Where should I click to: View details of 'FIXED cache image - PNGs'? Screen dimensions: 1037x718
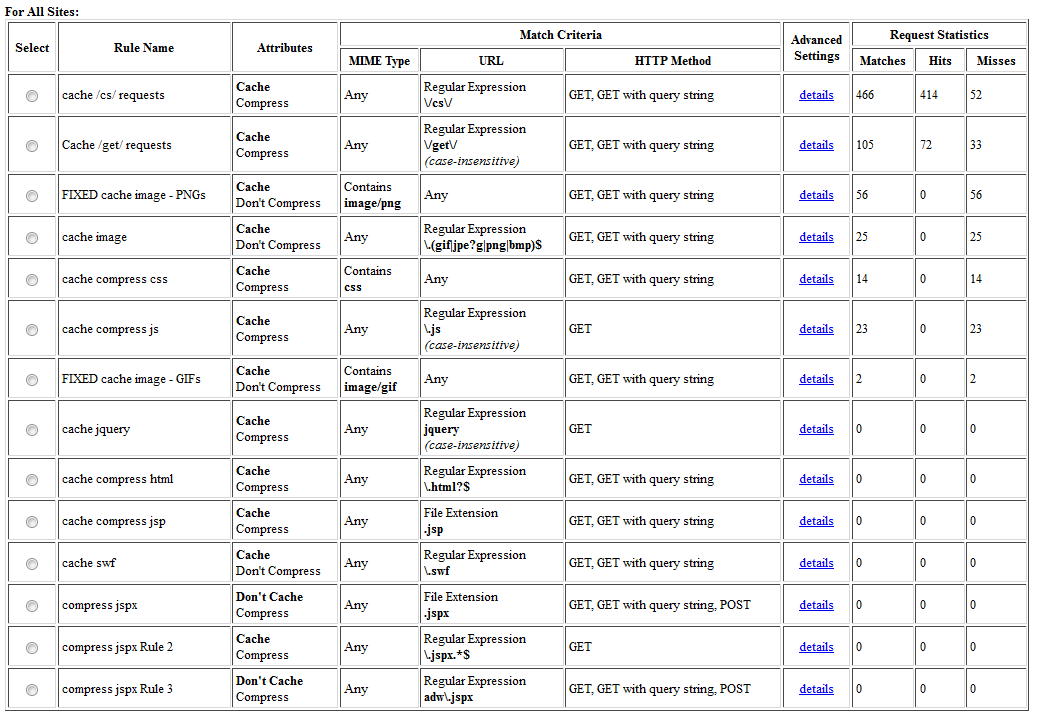[x=816, y=195]
